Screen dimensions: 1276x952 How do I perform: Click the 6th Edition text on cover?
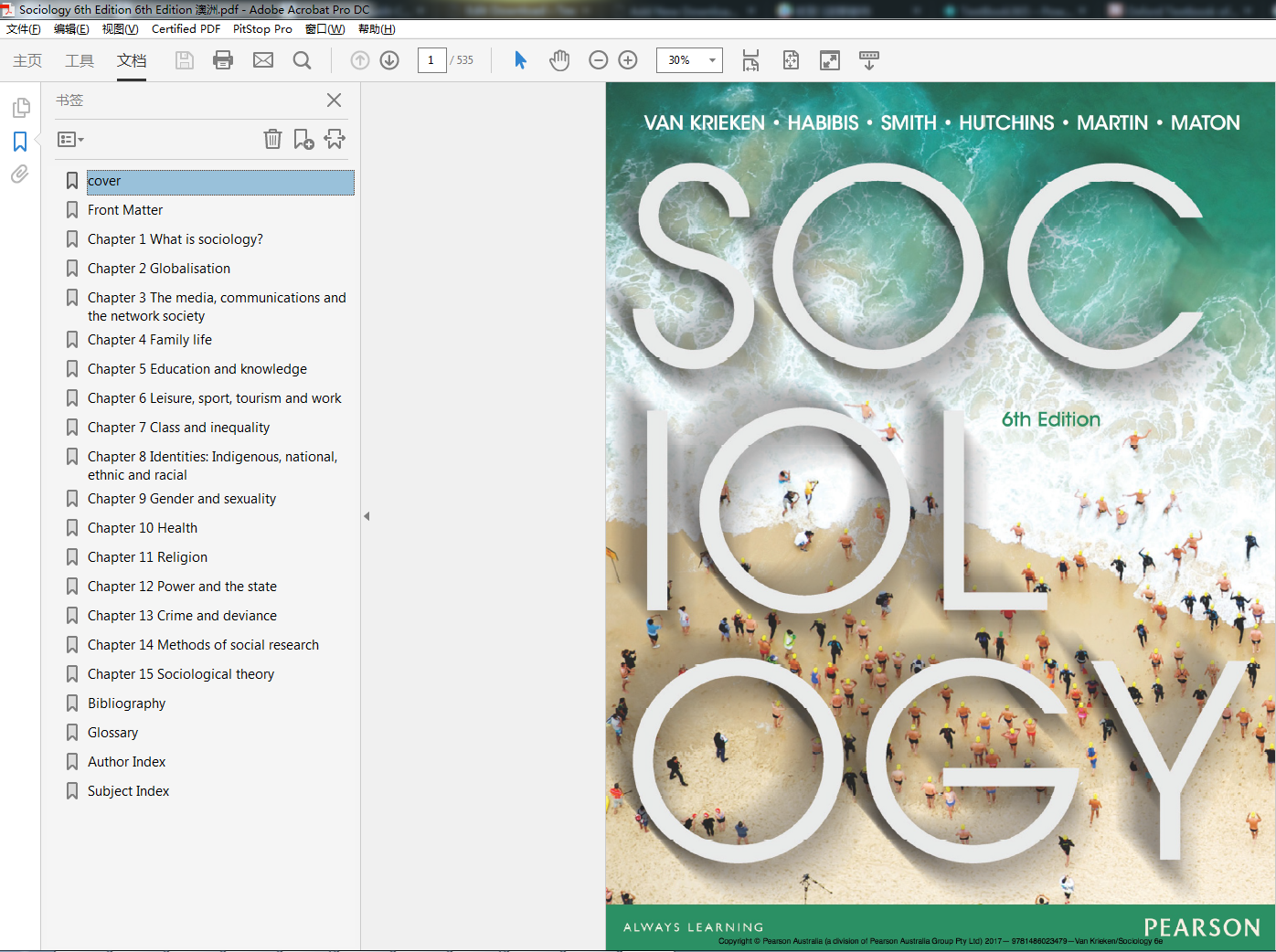point(1051,419)
